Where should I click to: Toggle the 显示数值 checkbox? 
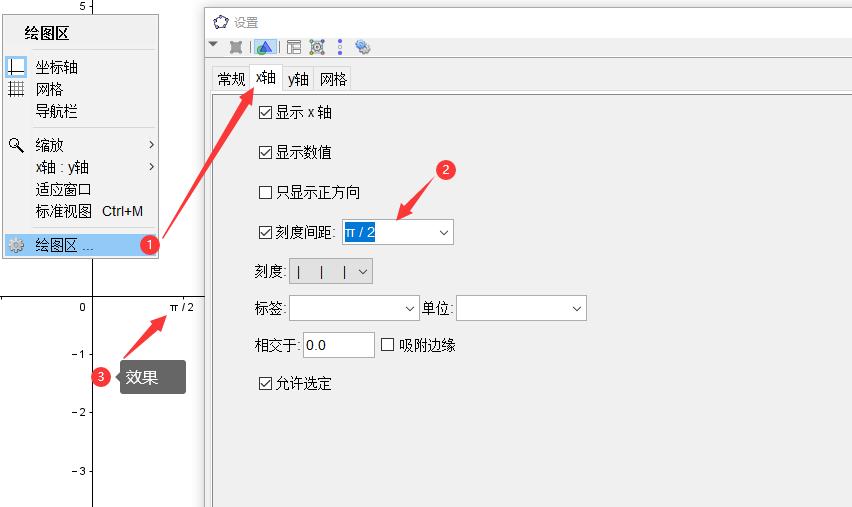pyautogui.click(x=265, y=152)
